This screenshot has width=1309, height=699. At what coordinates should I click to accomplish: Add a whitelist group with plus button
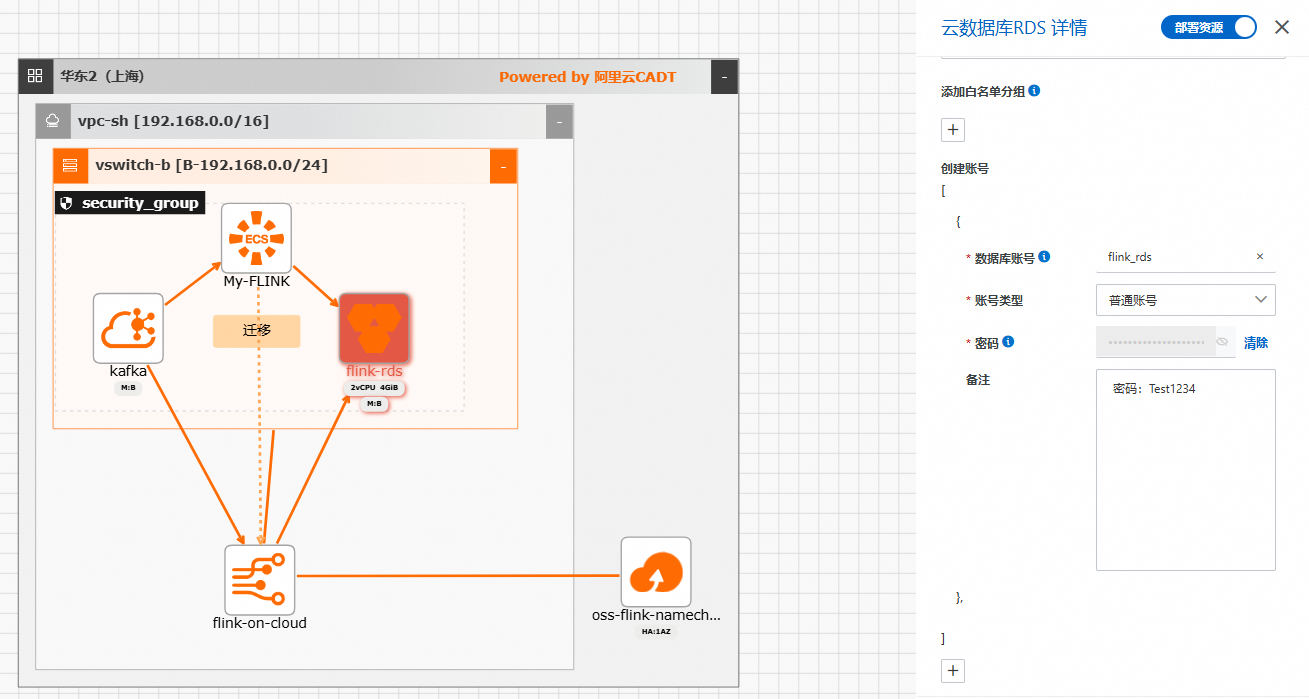[953, 130]
